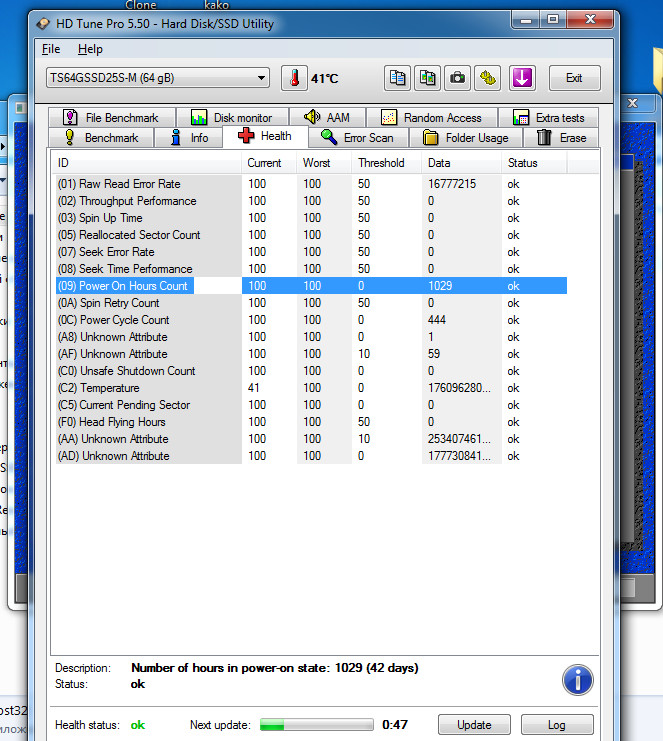The image size is (663, 741).
Task: Minimize the HD Tune Pro window
Action: 526,20
